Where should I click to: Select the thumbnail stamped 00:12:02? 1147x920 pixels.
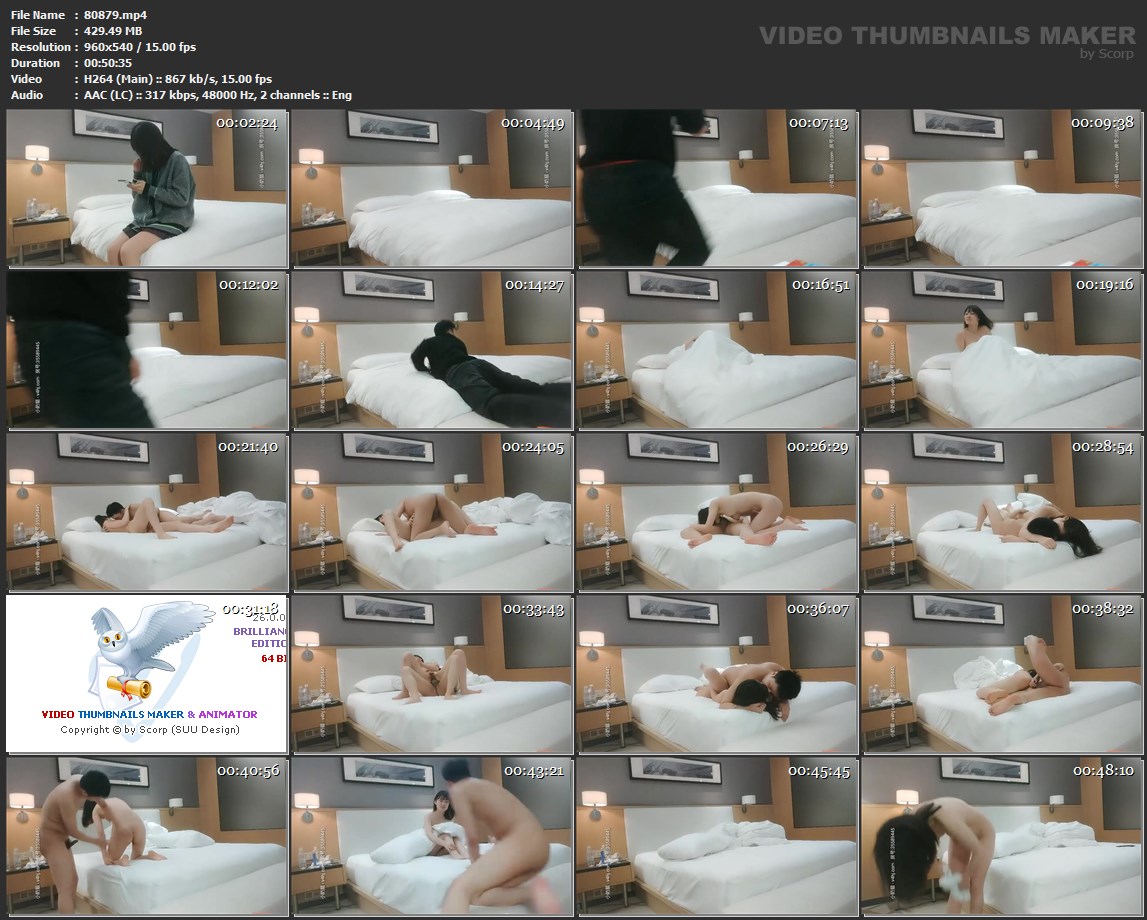(147, 350)
